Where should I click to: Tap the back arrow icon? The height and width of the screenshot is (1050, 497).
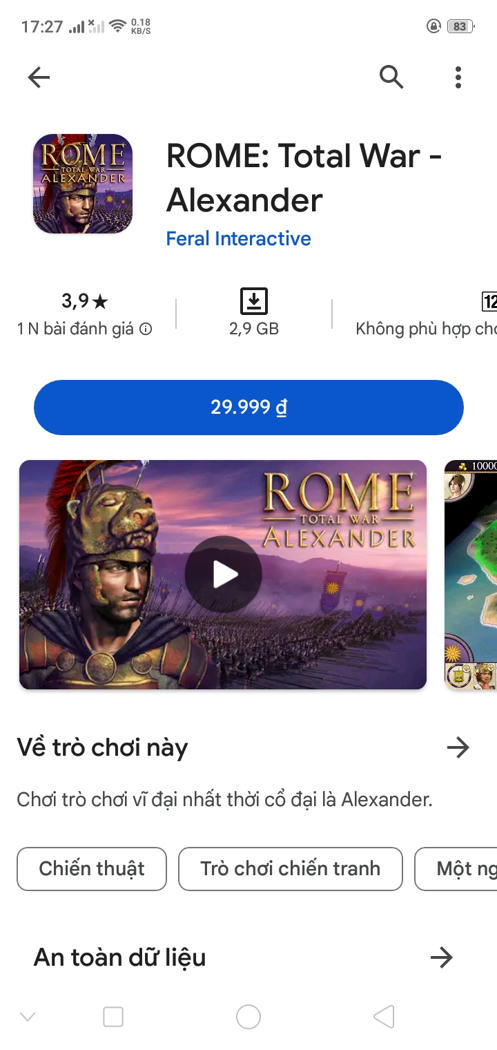pos(39,78)
